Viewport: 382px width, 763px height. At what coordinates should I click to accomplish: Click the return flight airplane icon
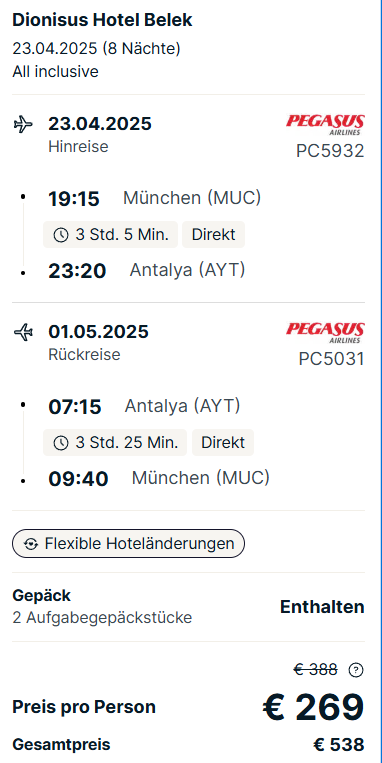(x=23, y=332)
